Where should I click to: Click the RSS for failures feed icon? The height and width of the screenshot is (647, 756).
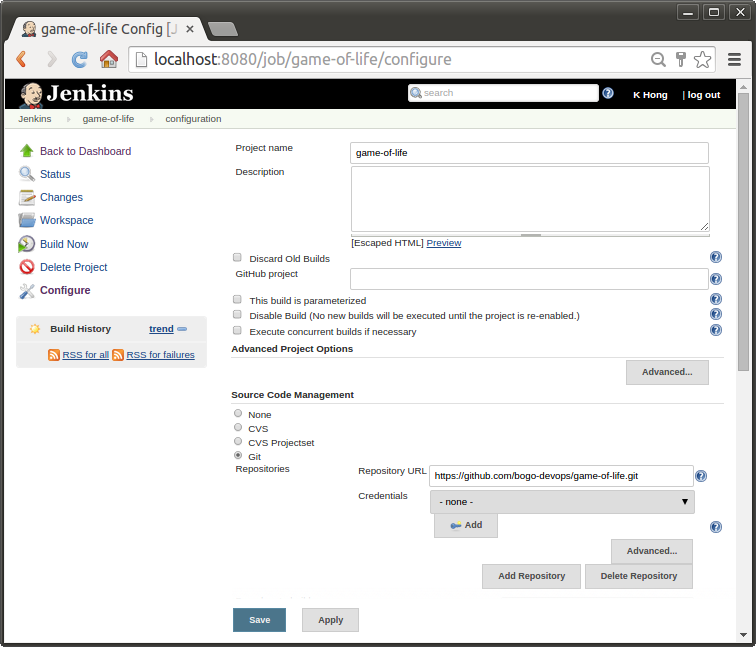[118, 355]
